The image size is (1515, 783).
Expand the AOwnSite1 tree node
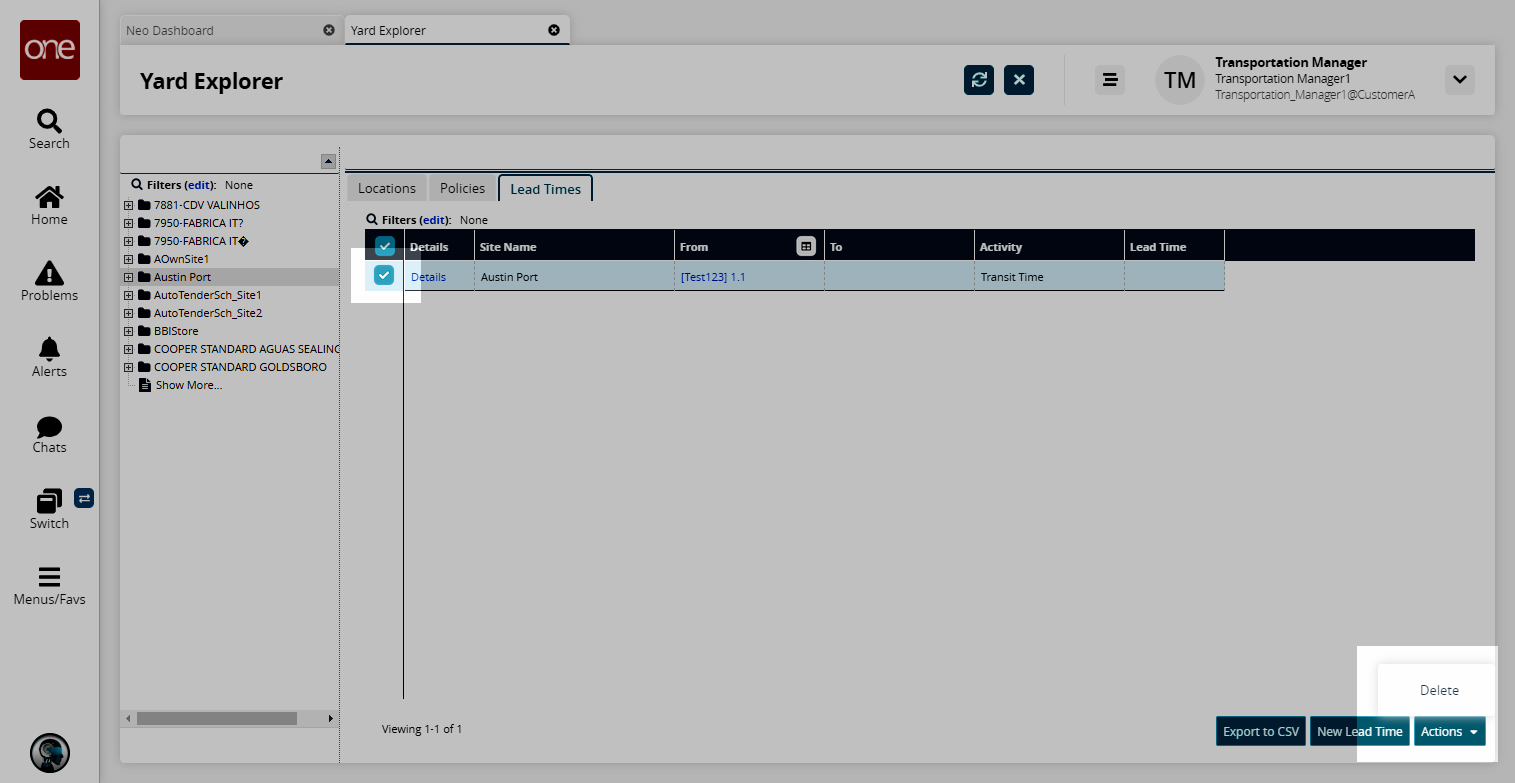(128, 259)
